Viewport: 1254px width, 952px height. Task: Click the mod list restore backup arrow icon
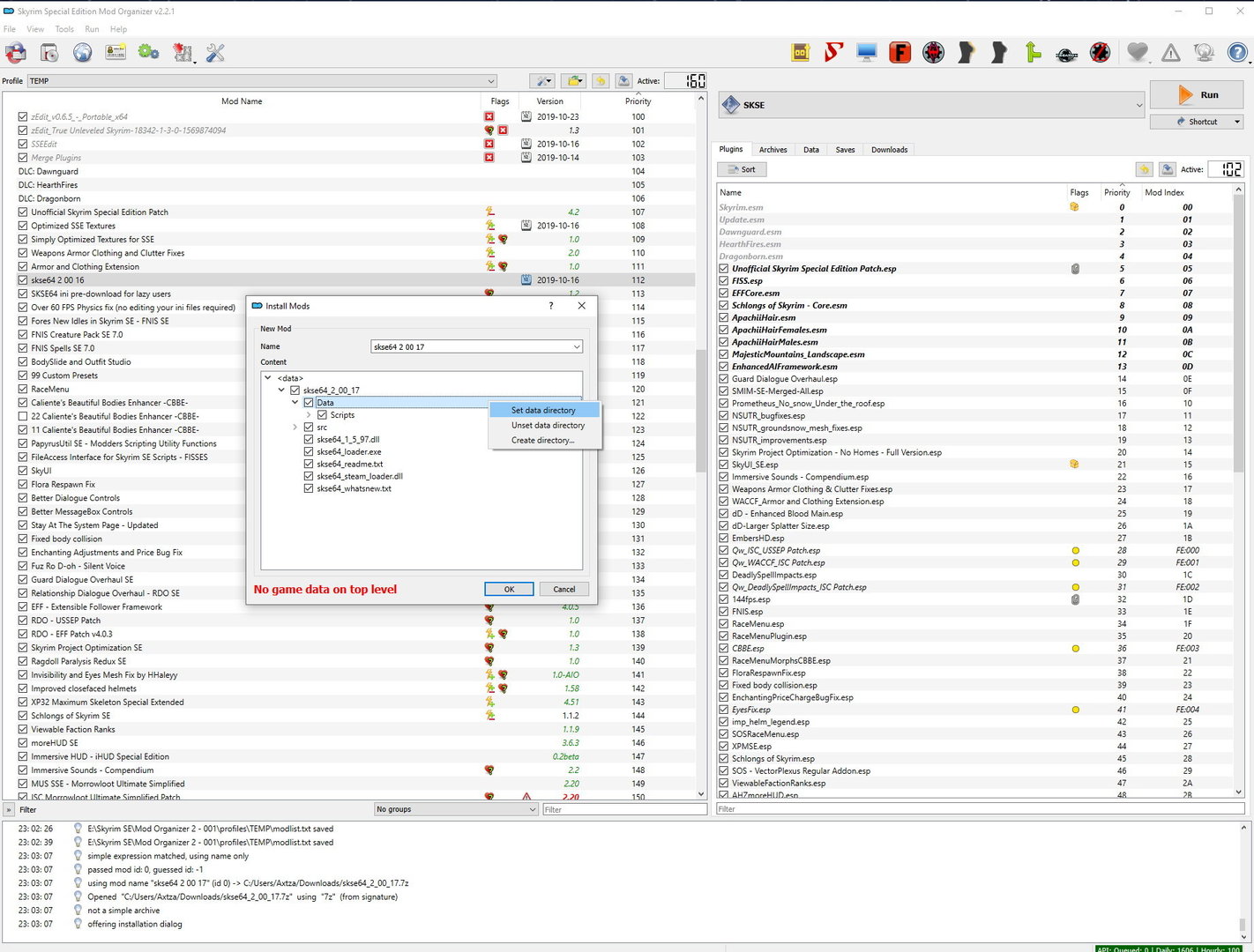[x=601, y=81]
